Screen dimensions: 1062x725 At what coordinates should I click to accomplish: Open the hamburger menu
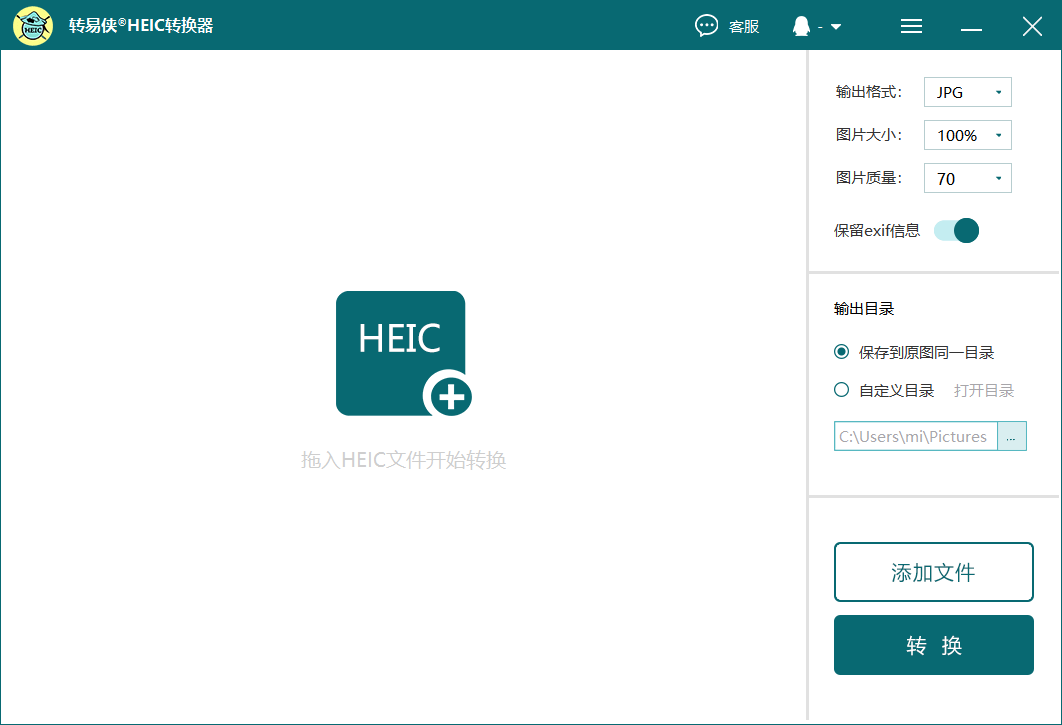911,26
